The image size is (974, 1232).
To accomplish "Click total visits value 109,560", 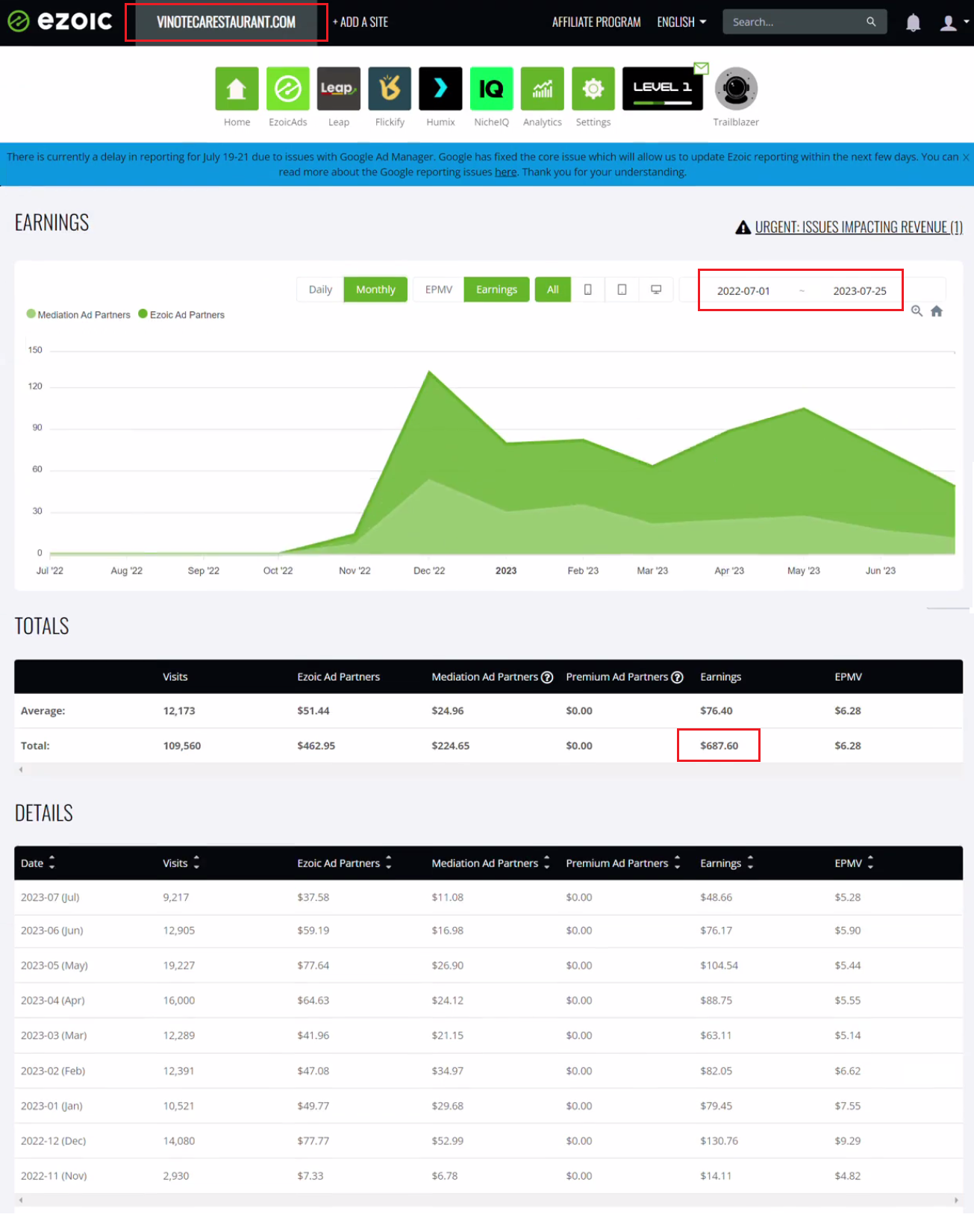I will coord(182,745).
